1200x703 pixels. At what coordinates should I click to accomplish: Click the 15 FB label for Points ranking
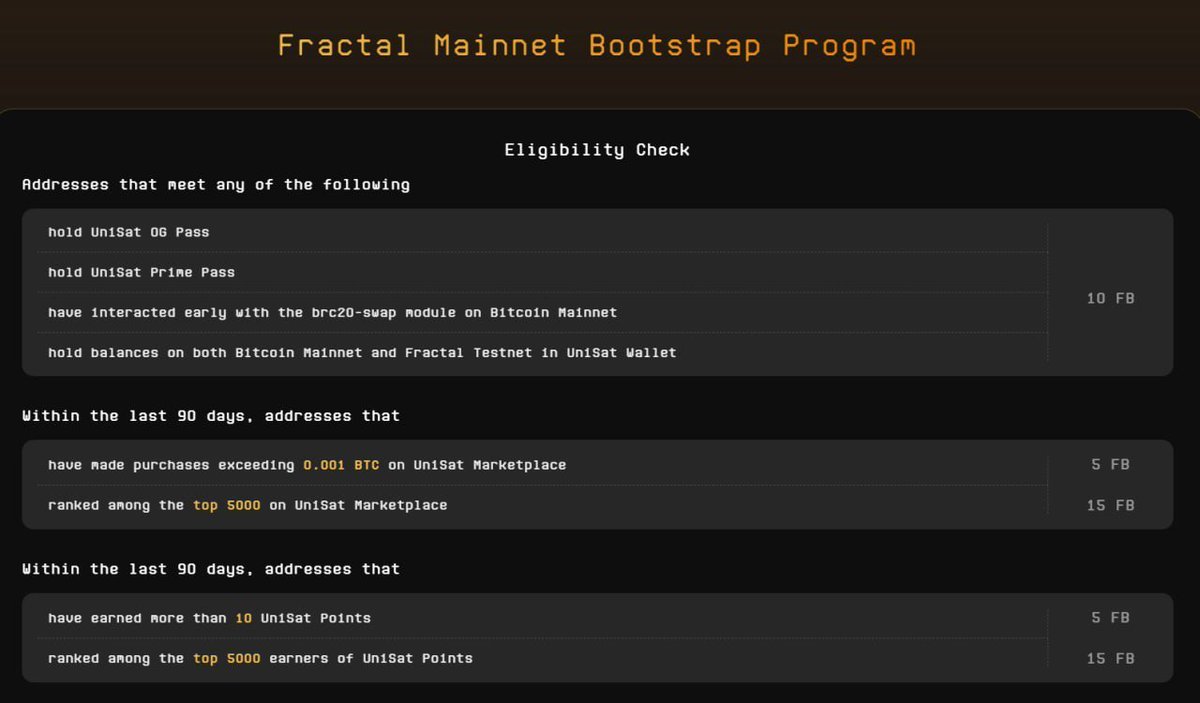point(1110,658)
